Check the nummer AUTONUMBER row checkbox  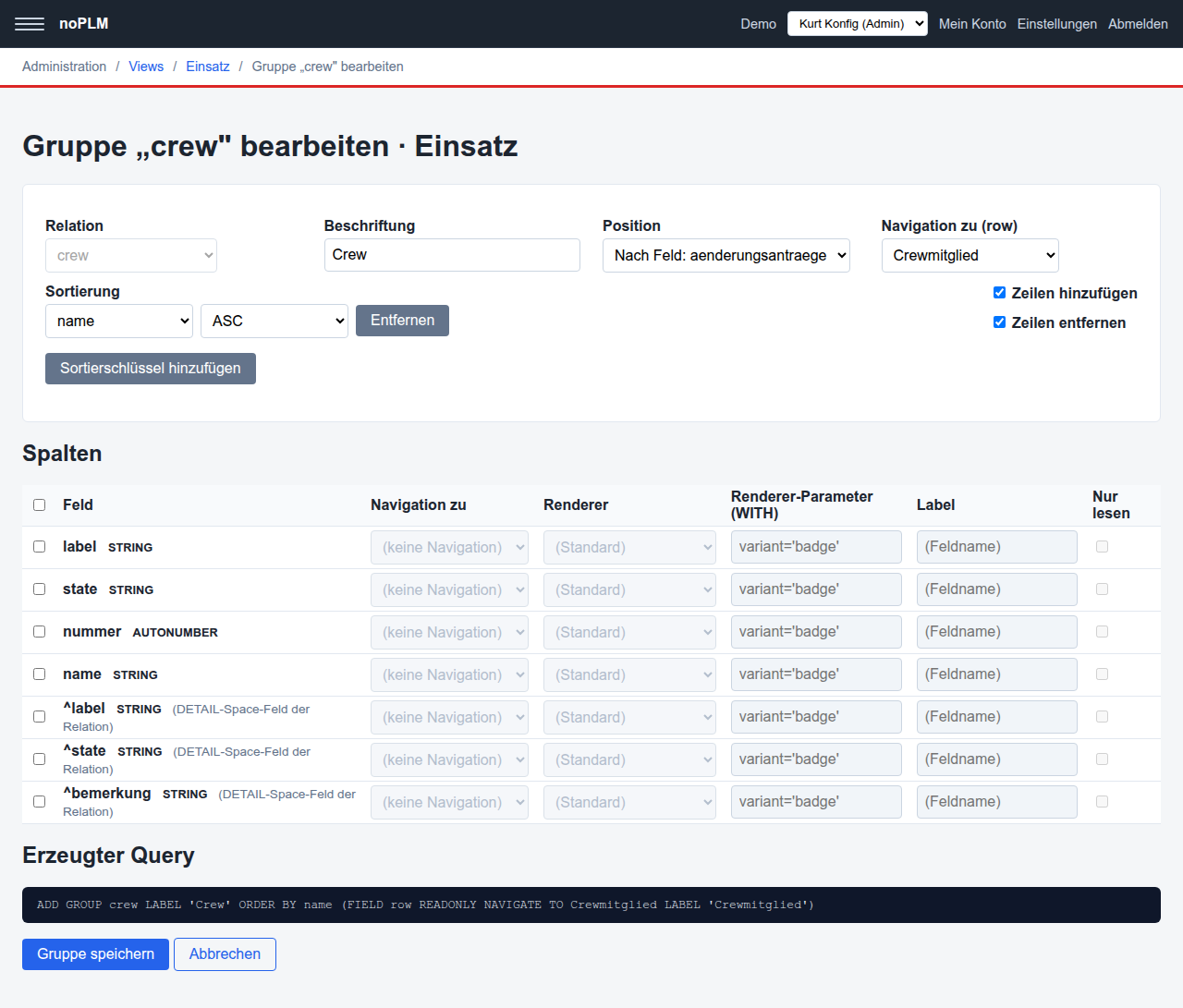40,632
